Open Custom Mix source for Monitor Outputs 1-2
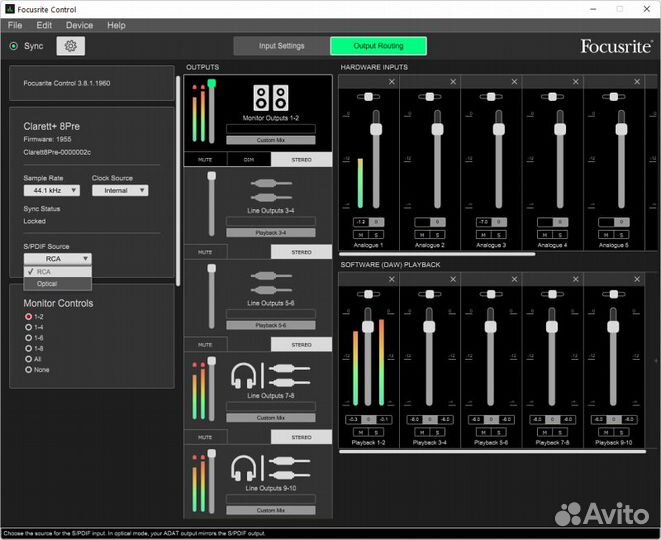 271,140
